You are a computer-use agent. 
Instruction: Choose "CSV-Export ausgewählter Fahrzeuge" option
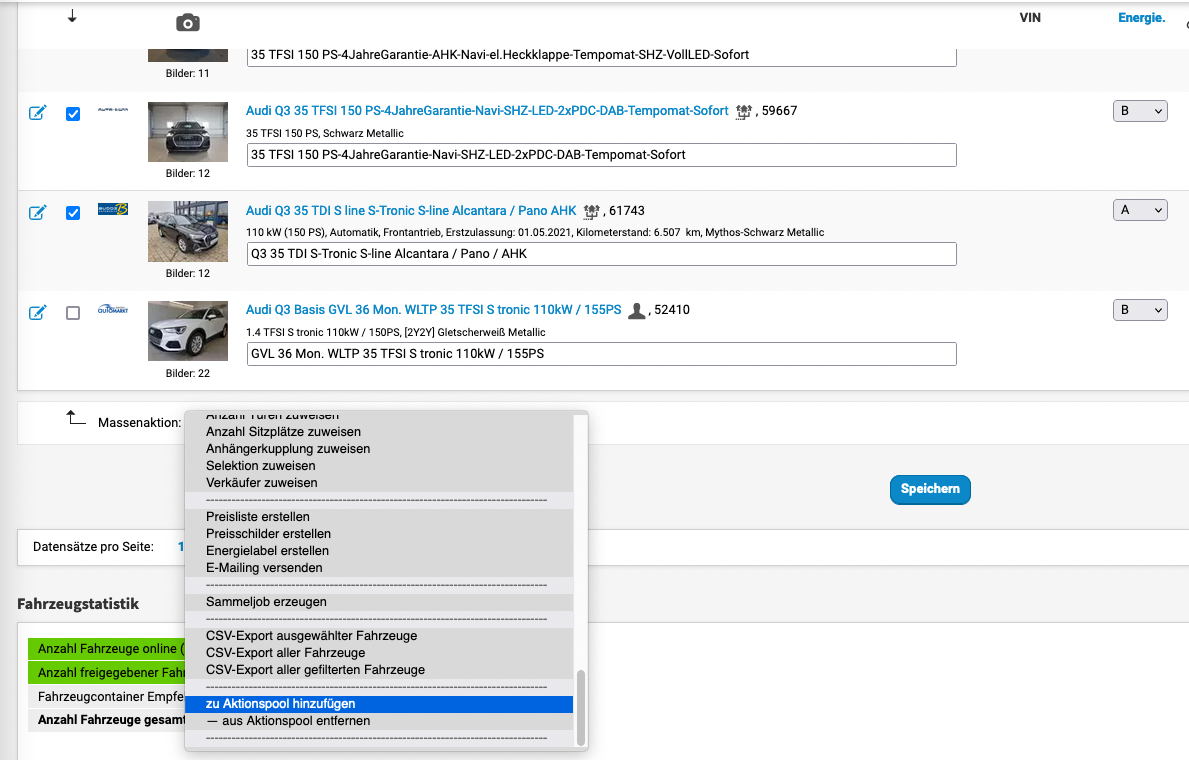click(x=311, y=636)
